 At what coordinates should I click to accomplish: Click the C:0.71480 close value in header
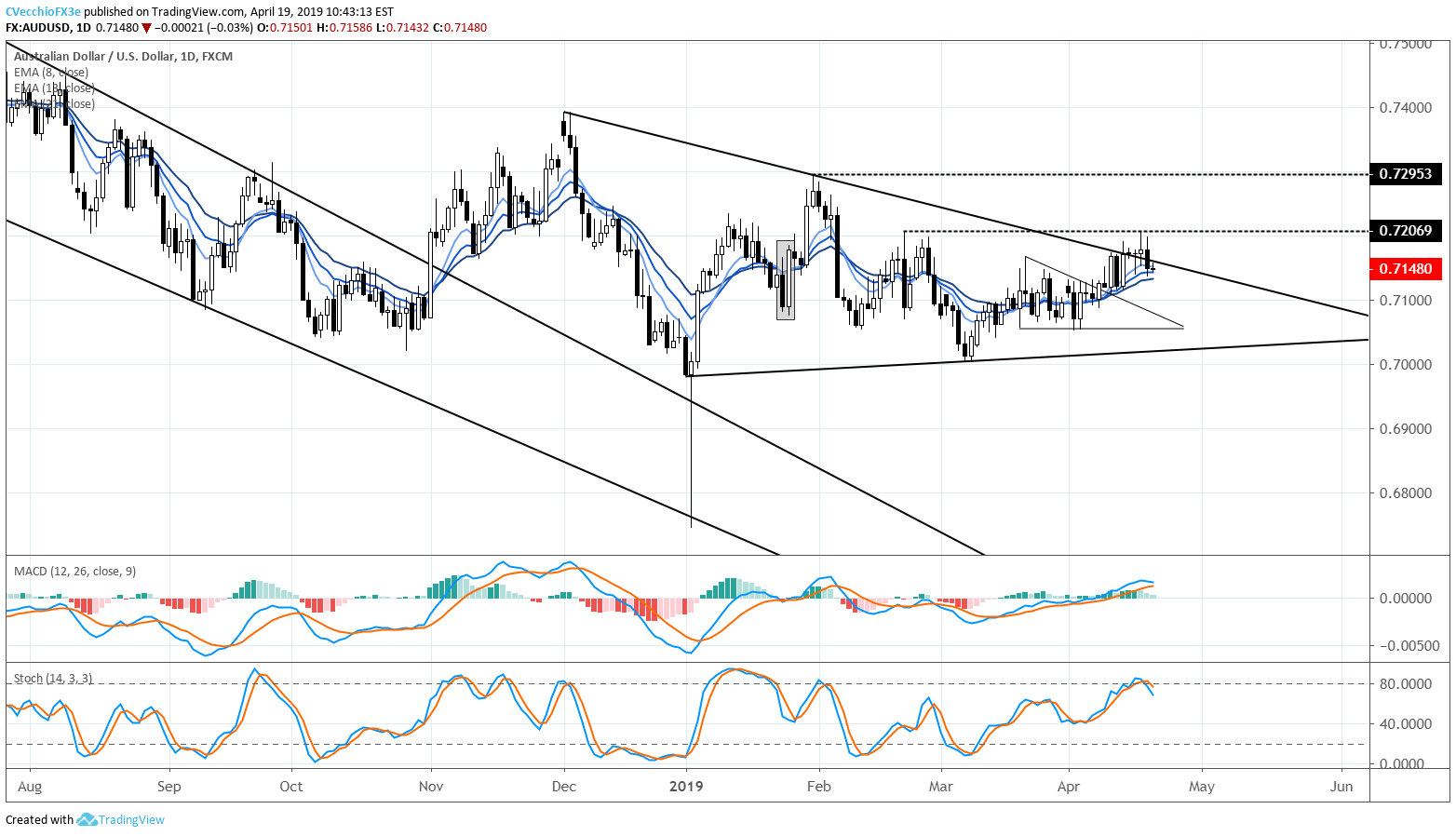click(x=460, y=28)
